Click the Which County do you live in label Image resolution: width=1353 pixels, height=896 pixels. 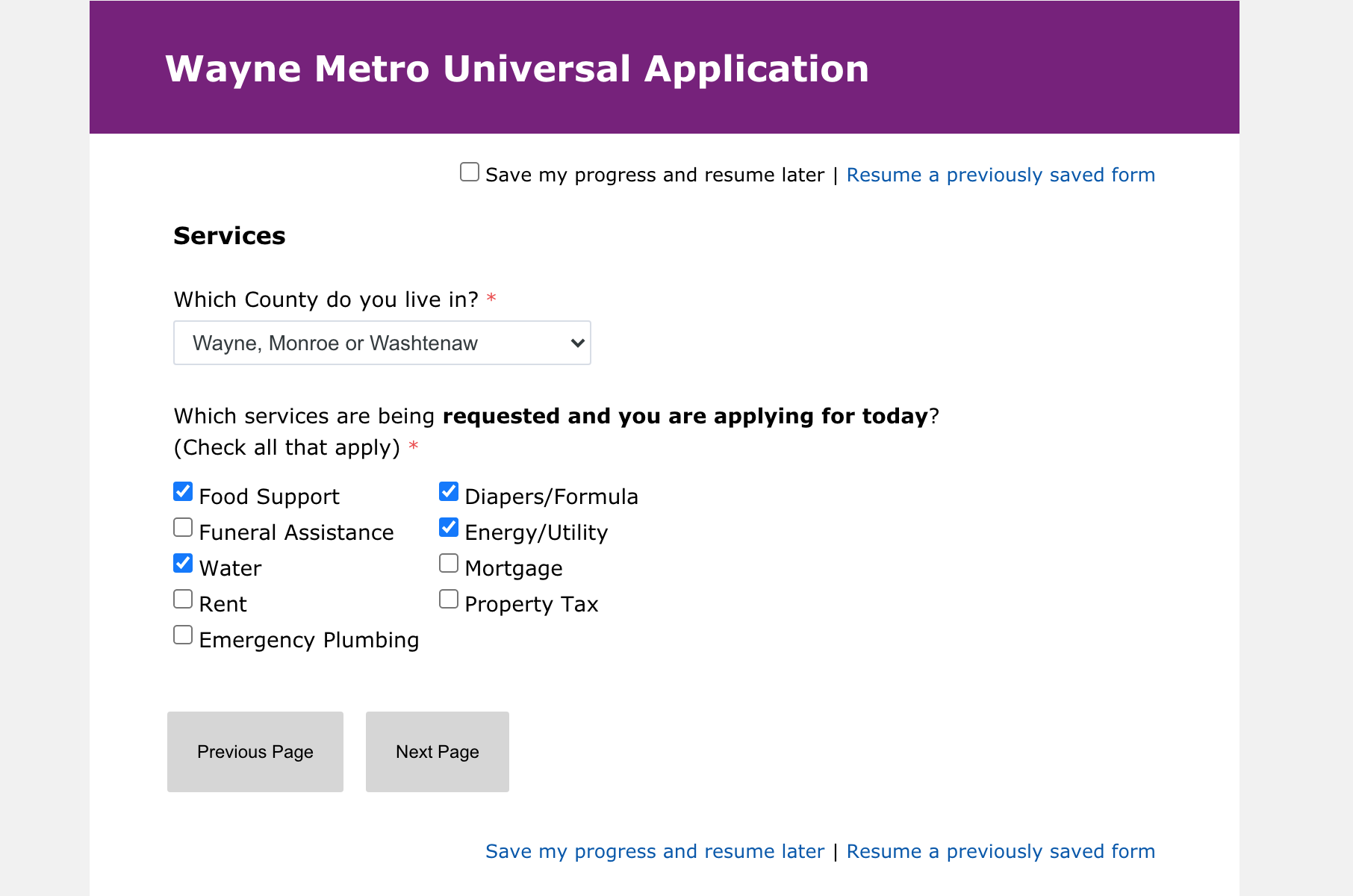(x=326, y=299)
